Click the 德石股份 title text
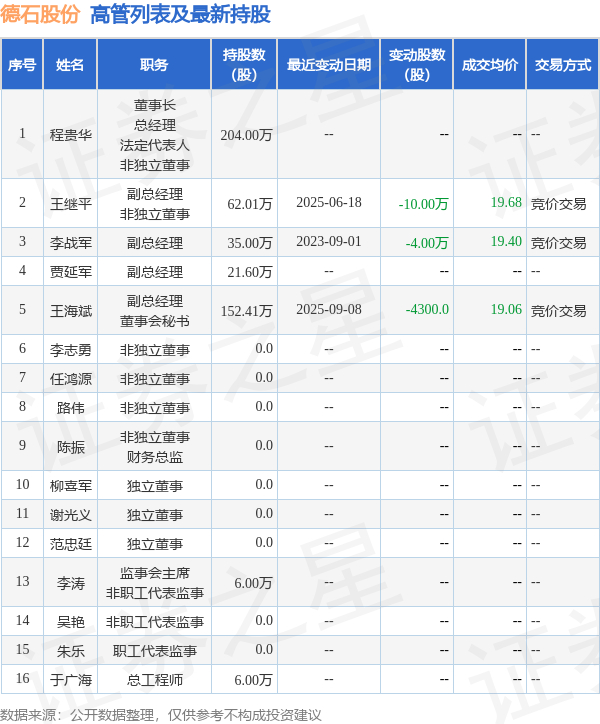This screenshot has width=600, height=724. (x=40, y=14)
